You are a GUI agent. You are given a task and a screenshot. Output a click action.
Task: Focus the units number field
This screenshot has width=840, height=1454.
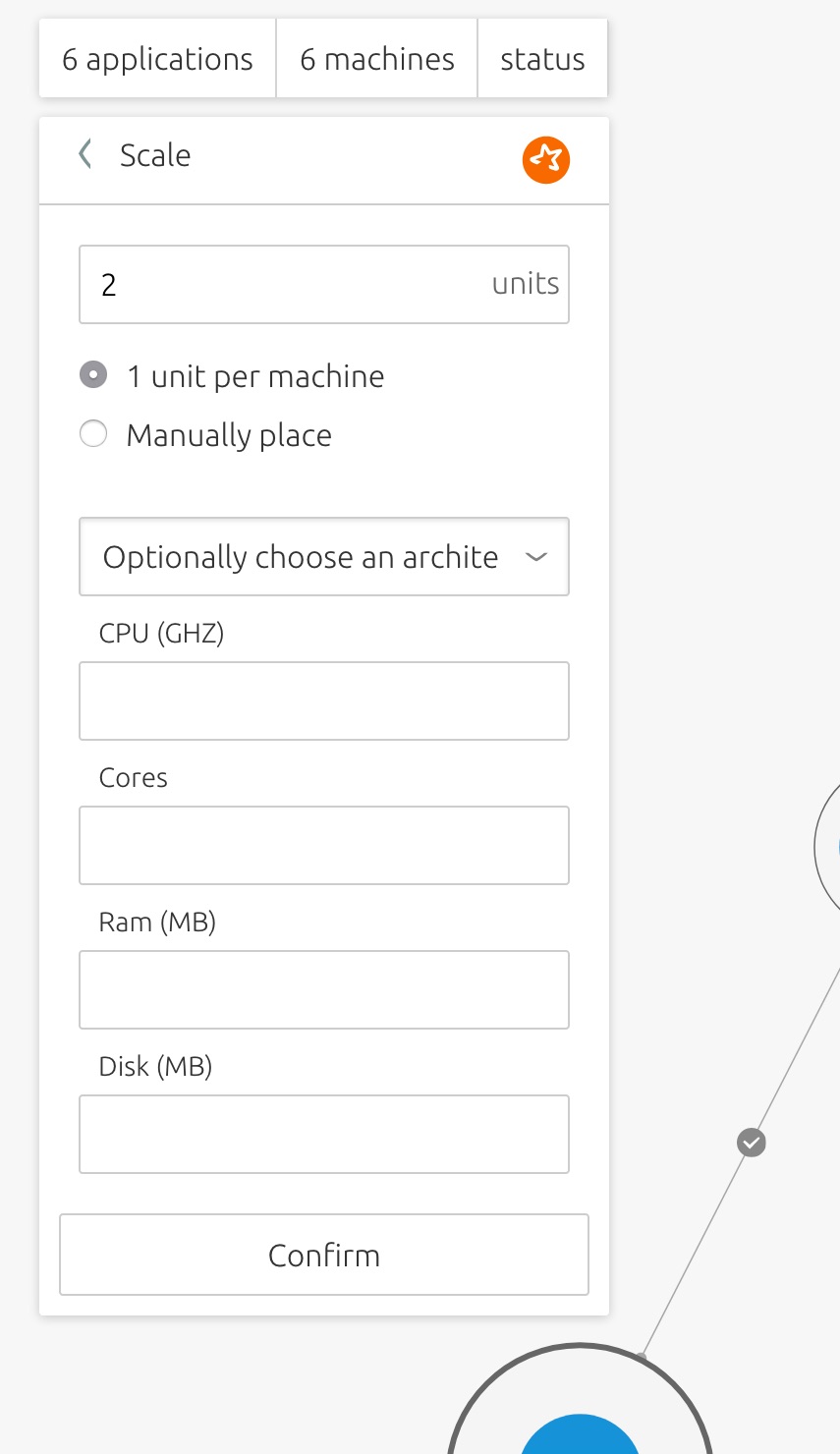click(x=324, y=285)
